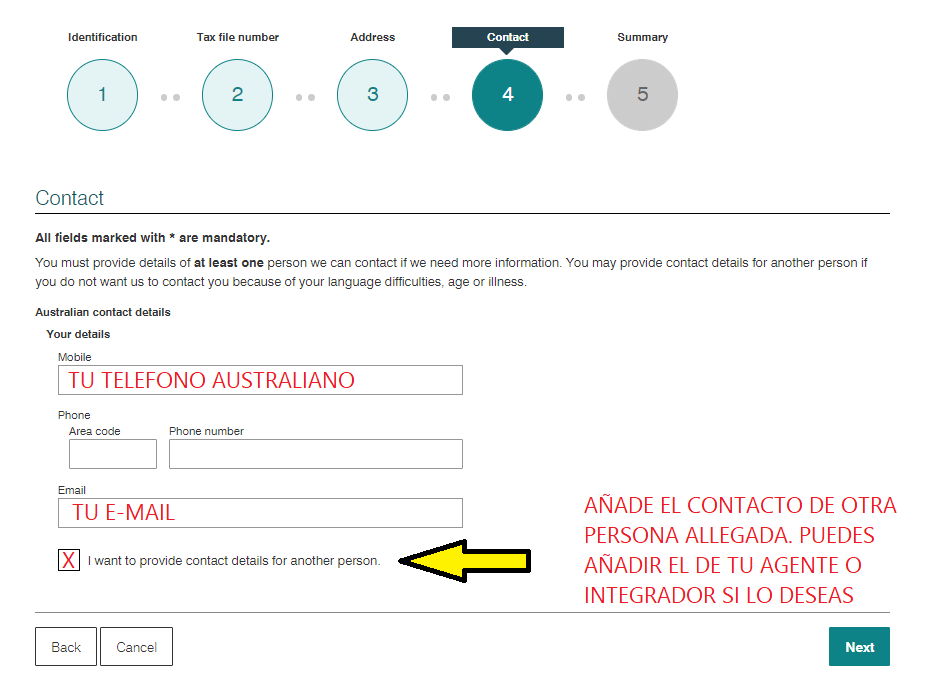Open the Tax file number step label

coord(237,37)
